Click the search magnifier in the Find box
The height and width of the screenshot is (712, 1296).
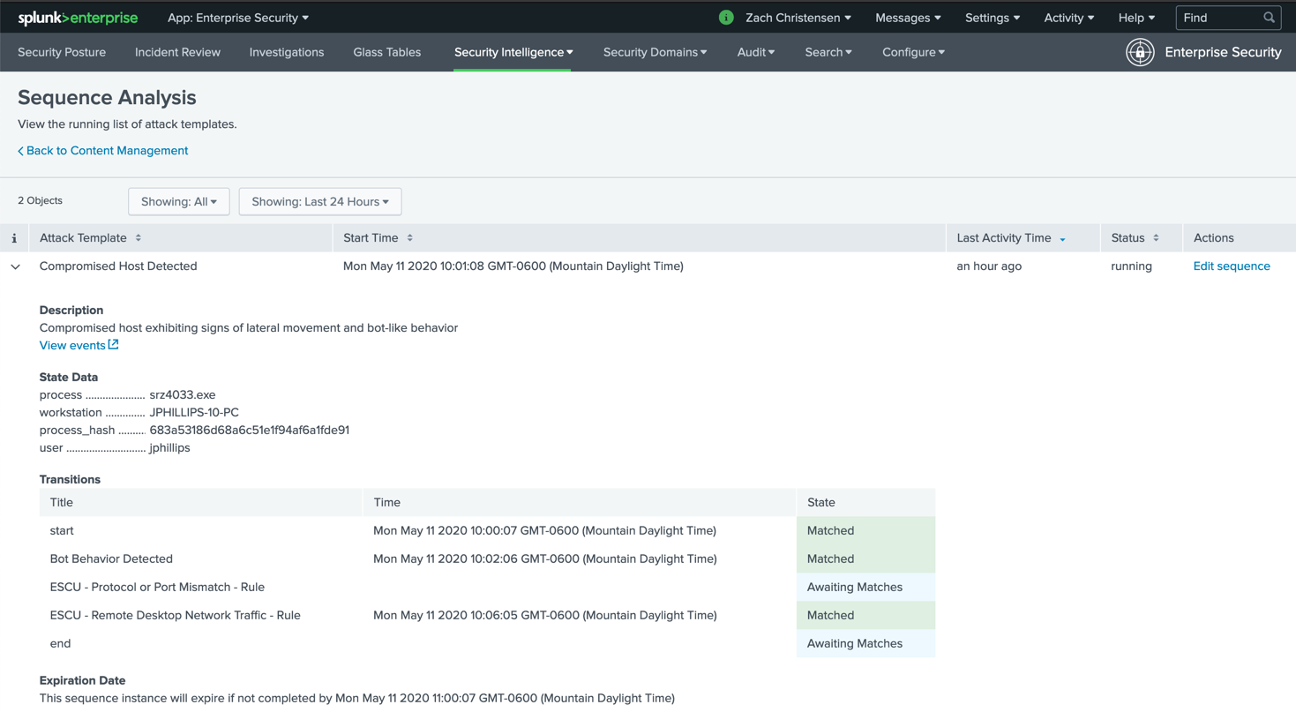tap(1267, 17)
